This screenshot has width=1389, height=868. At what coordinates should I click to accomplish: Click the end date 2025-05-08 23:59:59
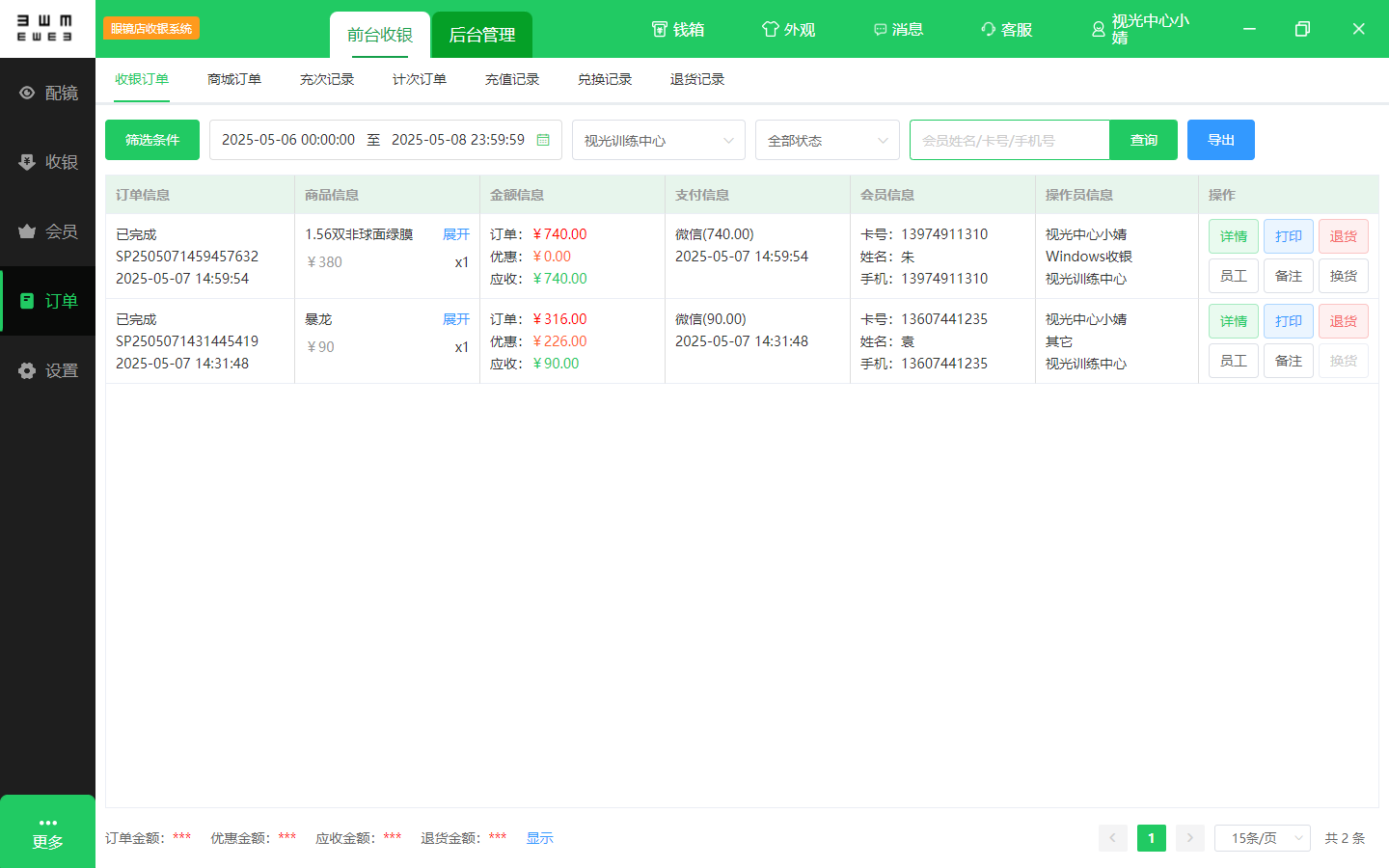(458, 140)
